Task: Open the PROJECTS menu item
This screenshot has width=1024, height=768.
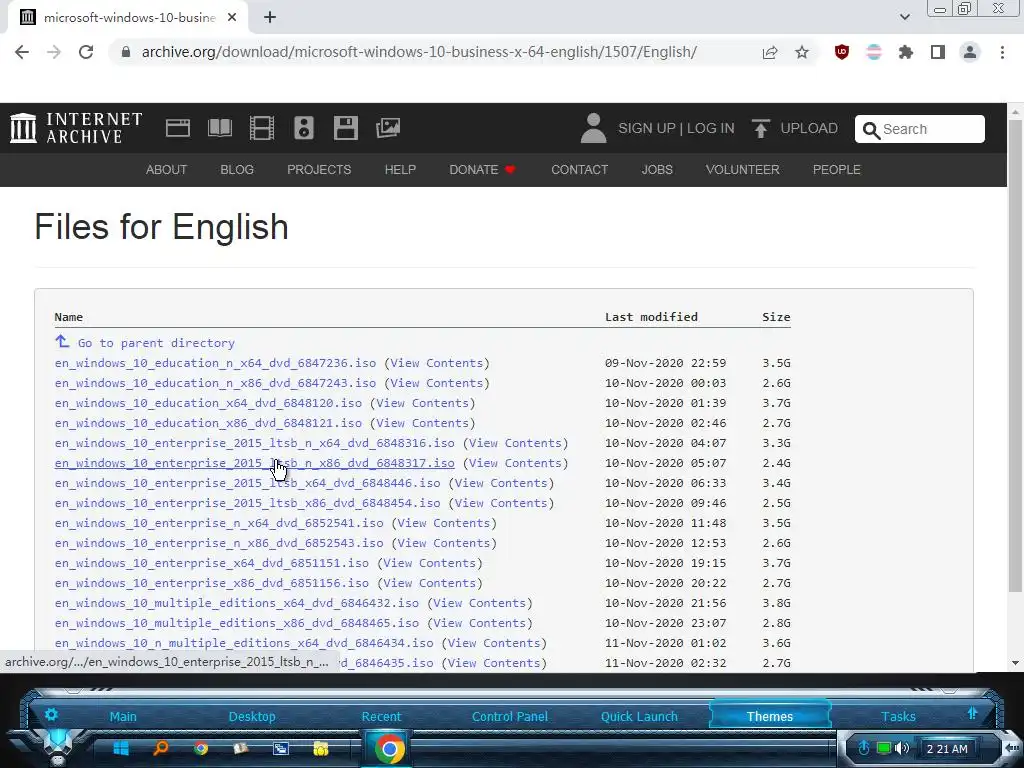Action: click(x=319, y=170)
